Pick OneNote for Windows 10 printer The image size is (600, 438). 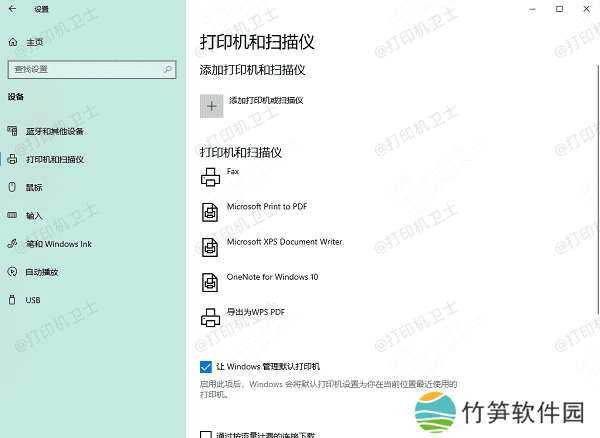(x=272, y=277)
